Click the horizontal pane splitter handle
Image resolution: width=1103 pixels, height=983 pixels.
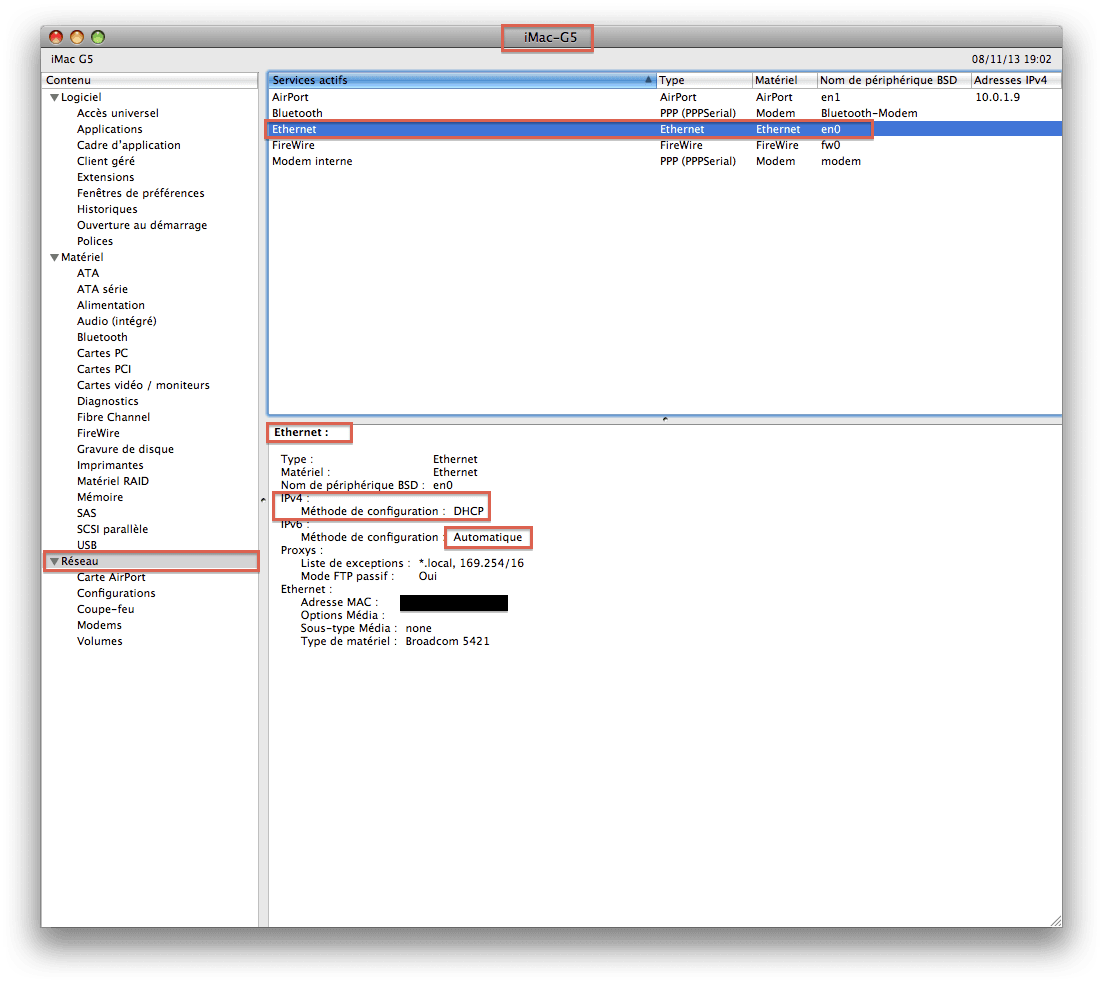(x=665, y=419)
